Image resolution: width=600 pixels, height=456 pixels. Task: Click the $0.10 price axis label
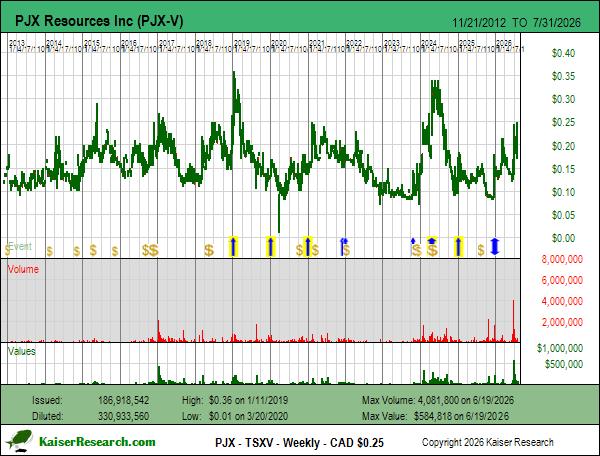click(x=563, y=192)
